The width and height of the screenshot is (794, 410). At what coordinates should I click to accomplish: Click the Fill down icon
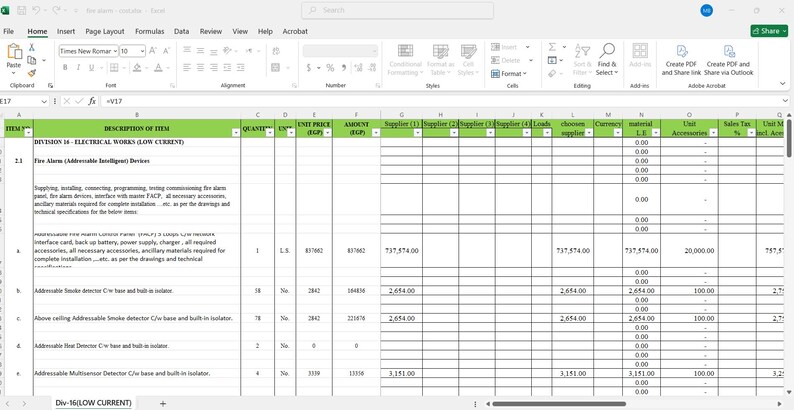click(552, 60)
